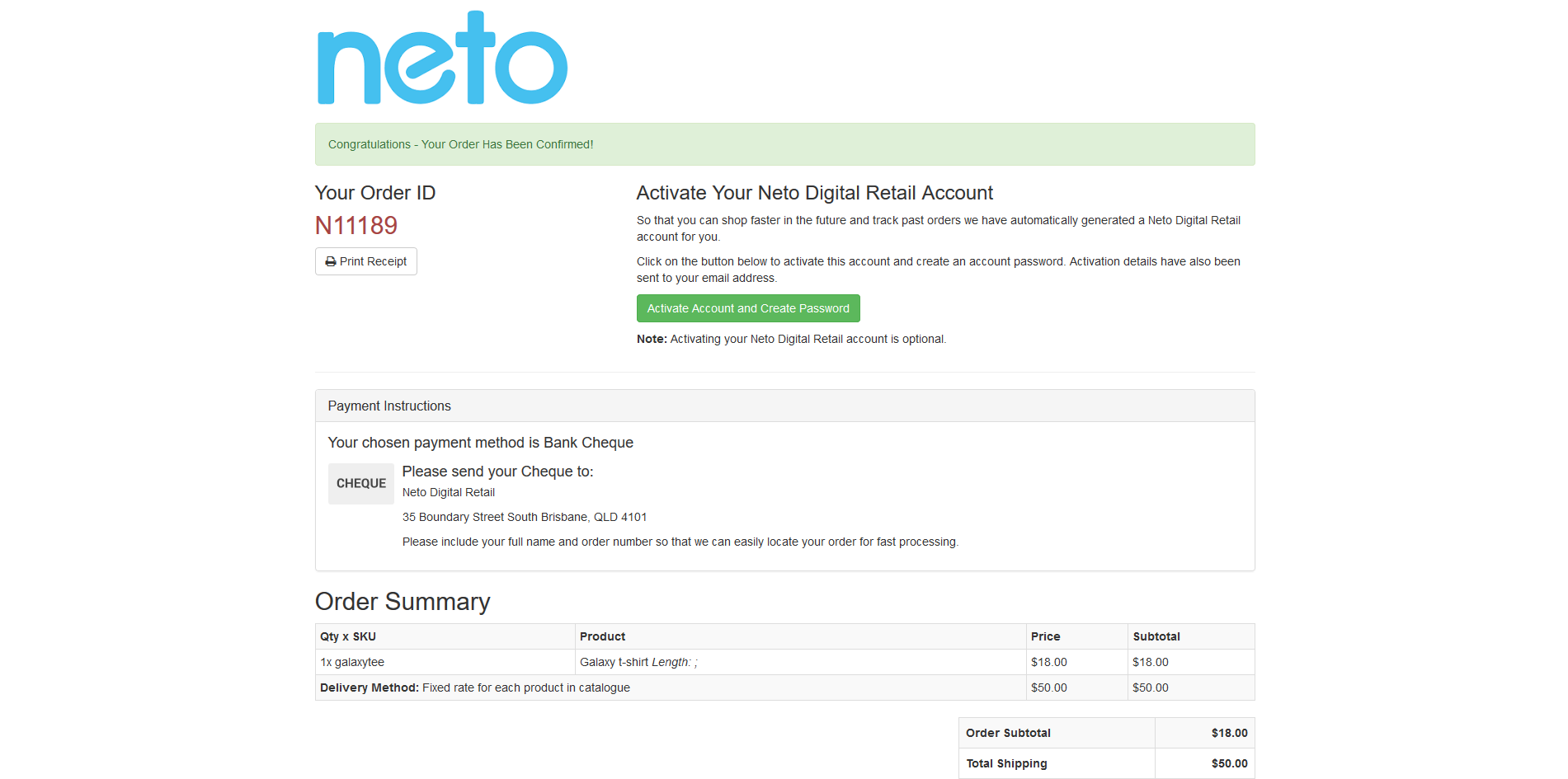Click the Your Order ID heading
The width and height of the screenshot is (1568, 779).
(375, 193)
